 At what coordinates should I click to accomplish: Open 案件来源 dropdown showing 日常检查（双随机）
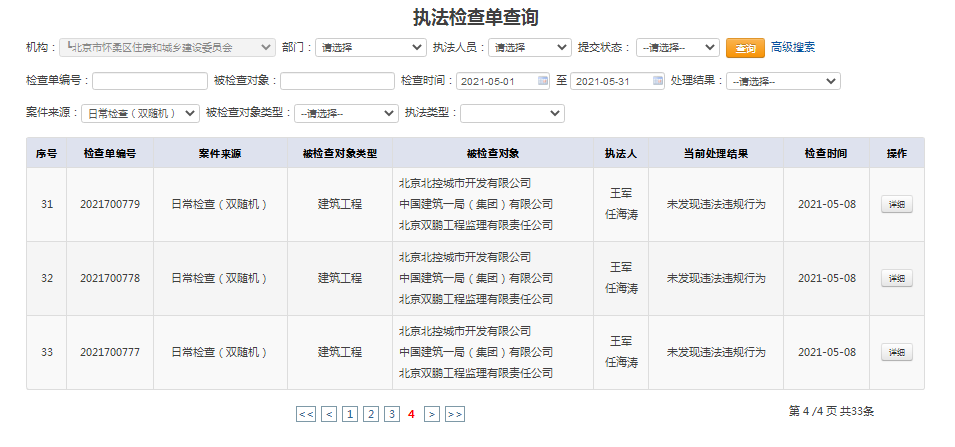(140, 113)
